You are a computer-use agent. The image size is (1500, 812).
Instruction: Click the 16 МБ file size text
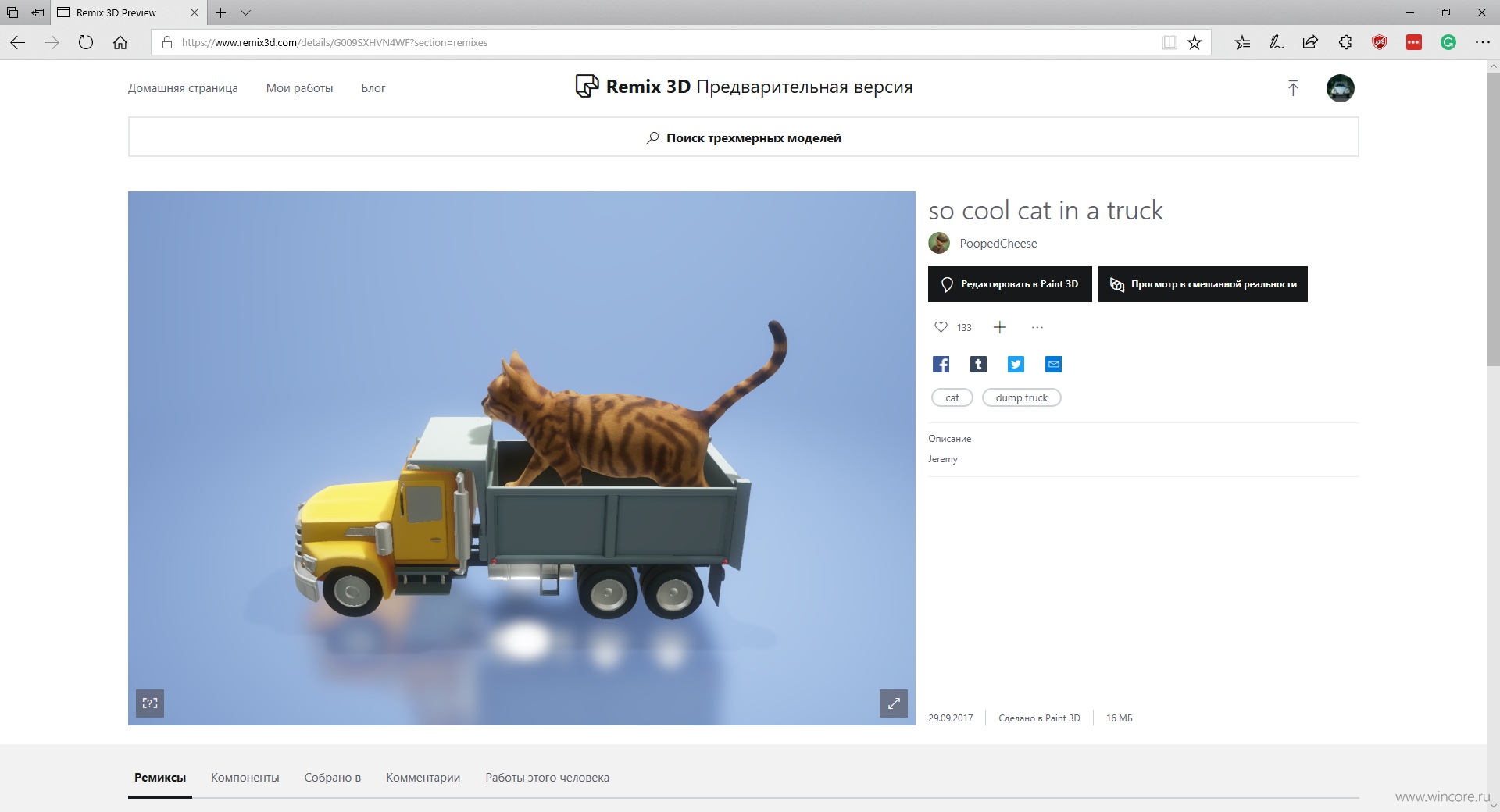[1120, 718]
